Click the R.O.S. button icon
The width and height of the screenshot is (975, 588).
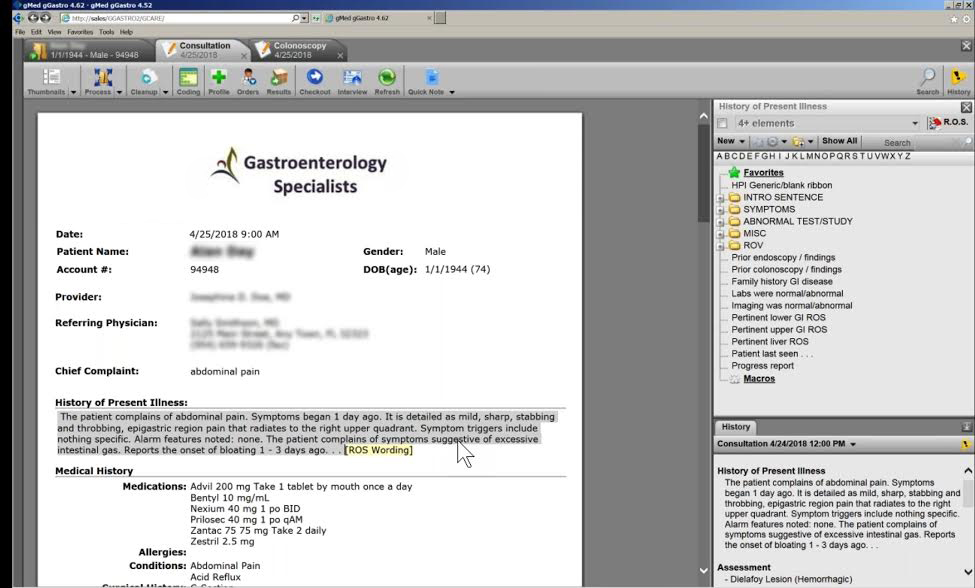pyautogui.click(x=935, y=123)
